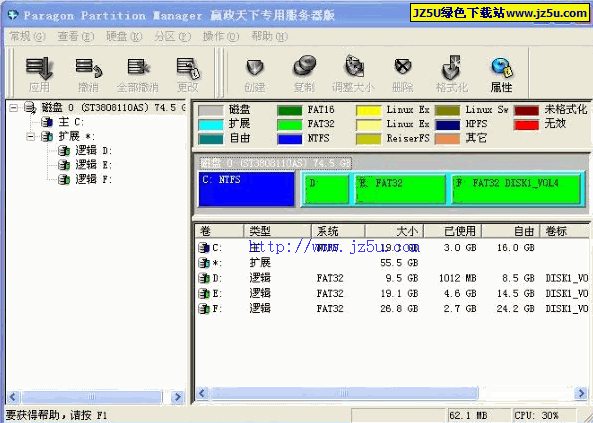This screenshot has height=423, width=593.
Task: Sort by the 自由 column header
Action: tap(511, 231)
